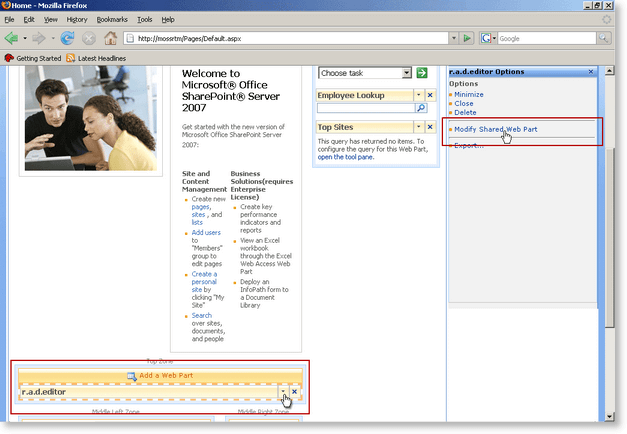Viewport: 627px width, 434px height.
Task: Open the Tools menu
Action: click(144, 19)
